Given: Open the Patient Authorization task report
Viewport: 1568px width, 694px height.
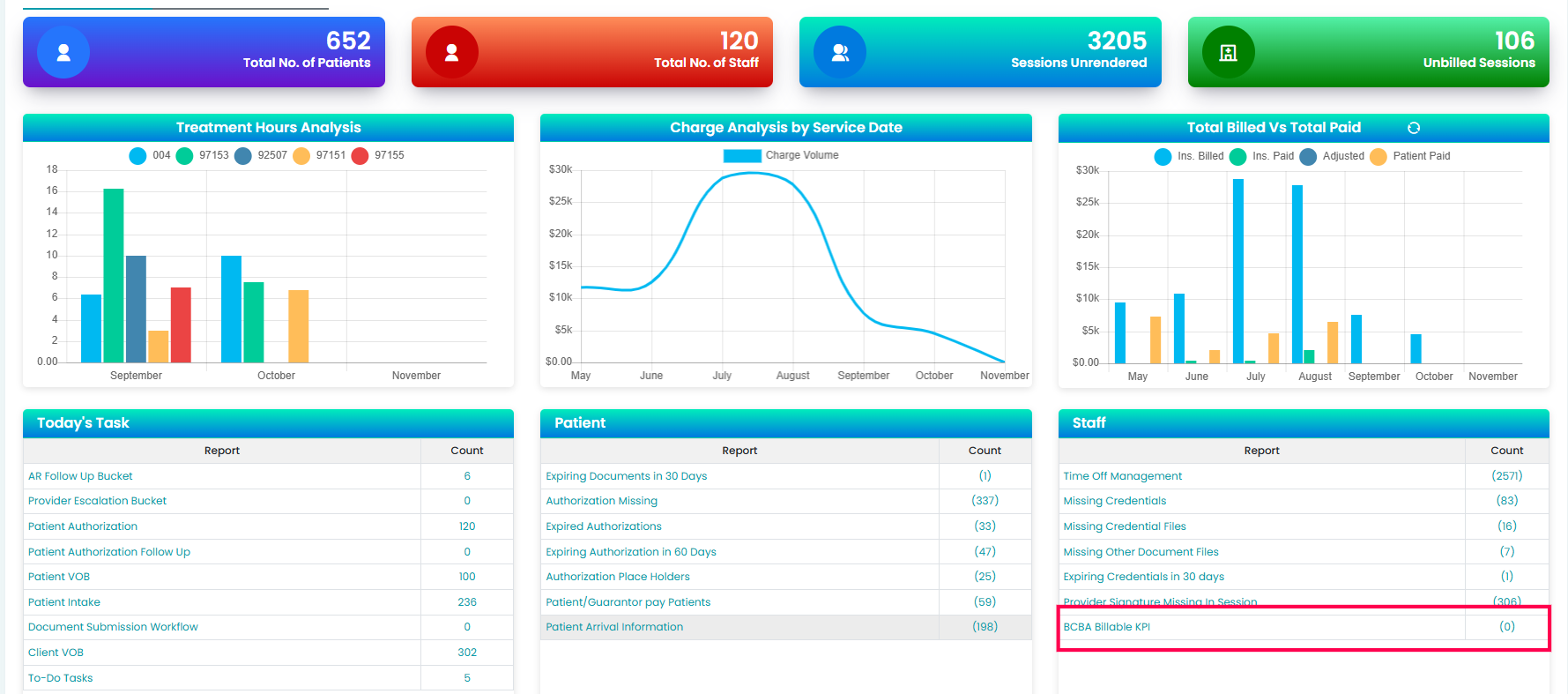Looking at the screenshot, I should click(x=83, y=526).
